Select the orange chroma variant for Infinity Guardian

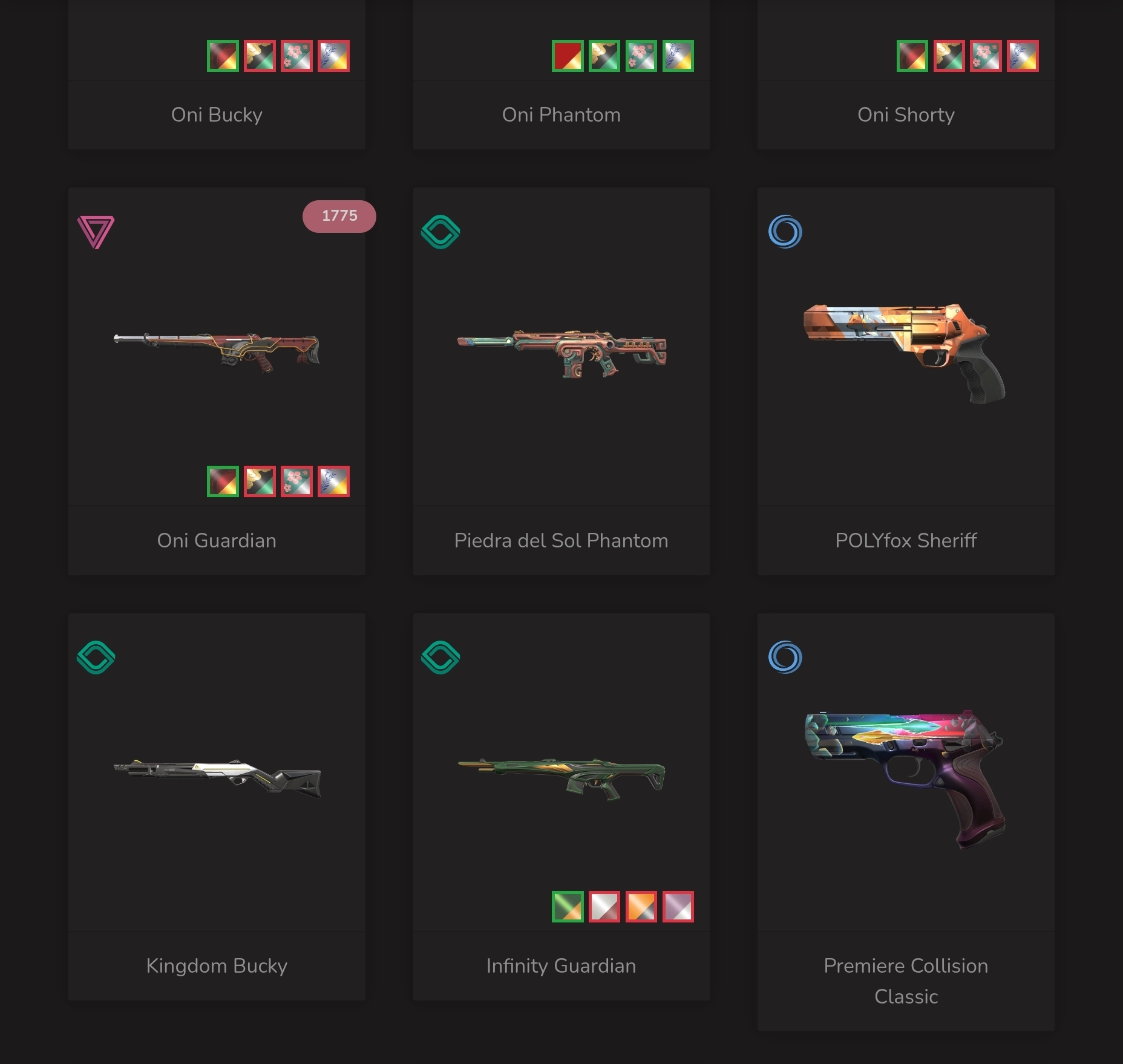point(641,907)
